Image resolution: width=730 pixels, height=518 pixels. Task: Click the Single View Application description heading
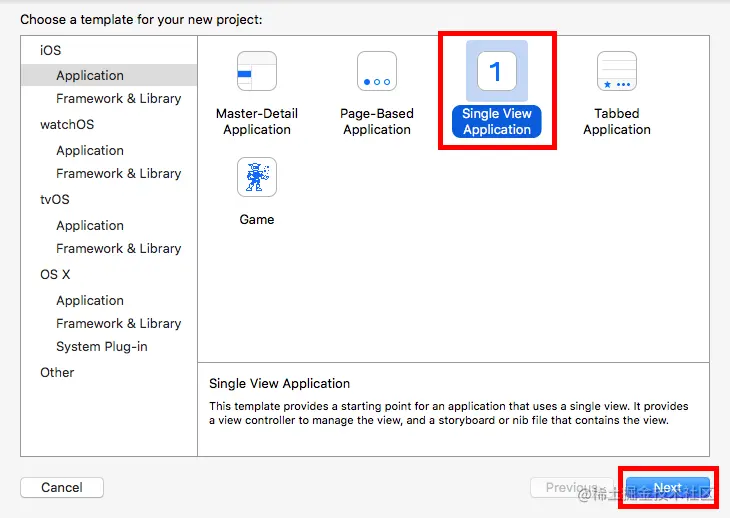coord(279,383)
